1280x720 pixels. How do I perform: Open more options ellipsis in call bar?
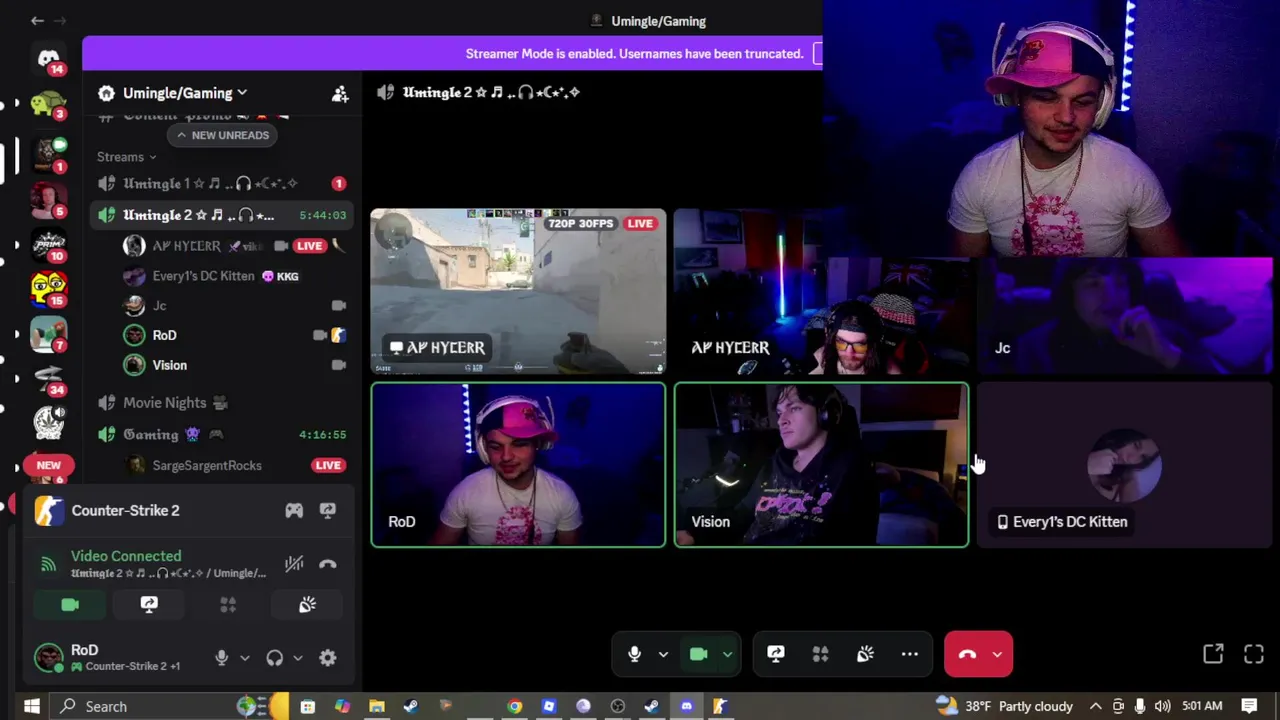(x=909, y=654)
